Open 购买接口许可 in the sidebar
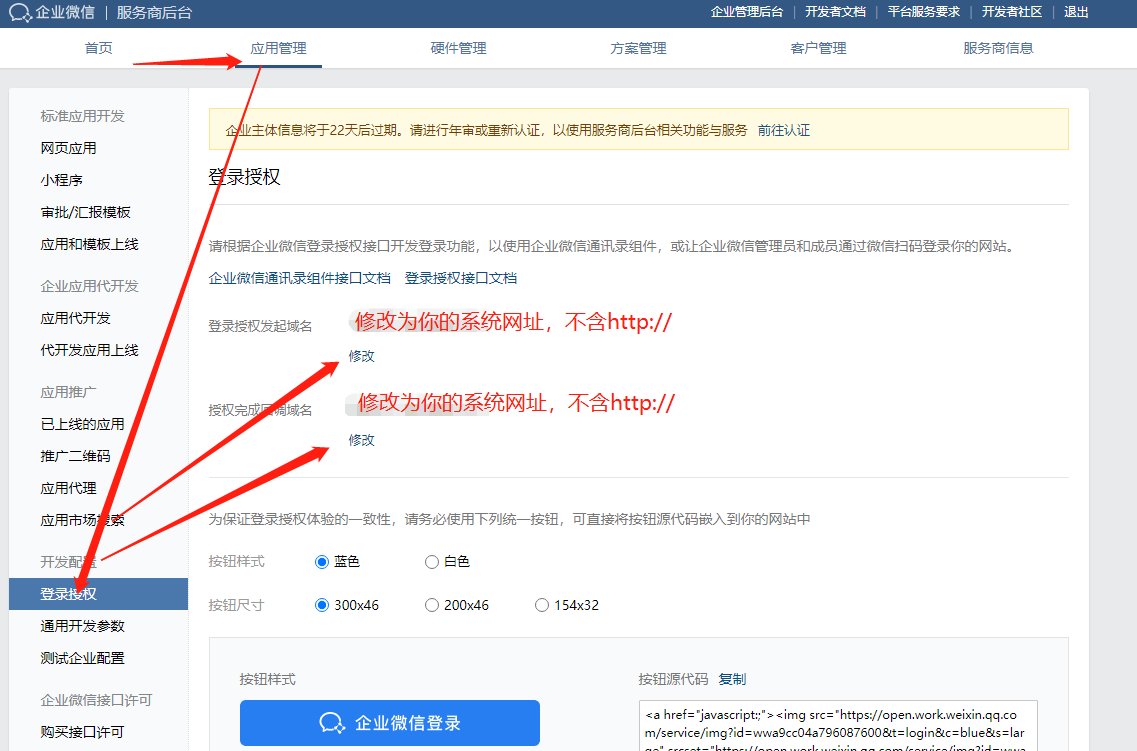 tap(83, 732)
